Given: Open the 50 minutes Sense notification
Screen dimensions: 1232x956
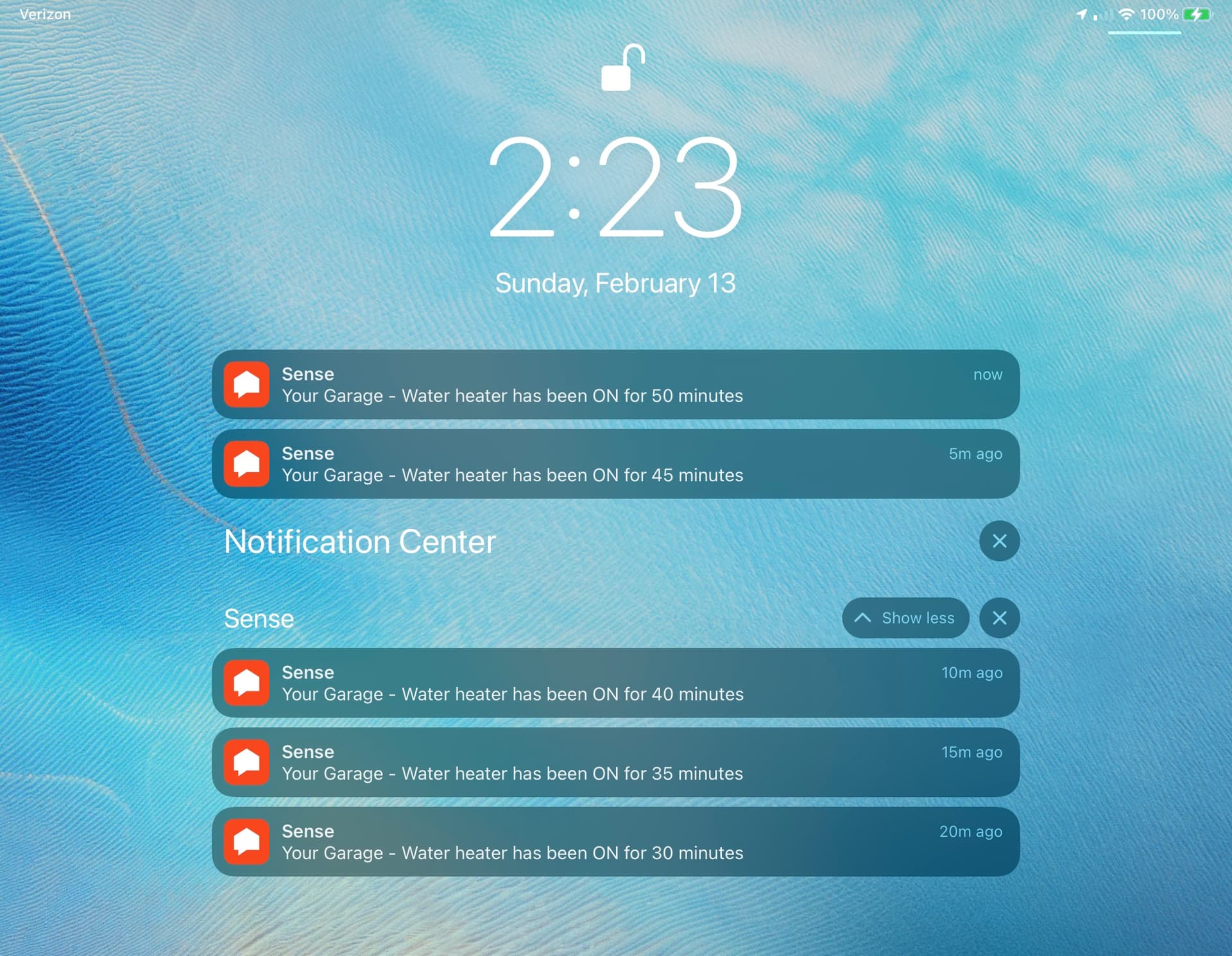Looking at the screenshot, I should pyautogui.click(x=615, y=384).
